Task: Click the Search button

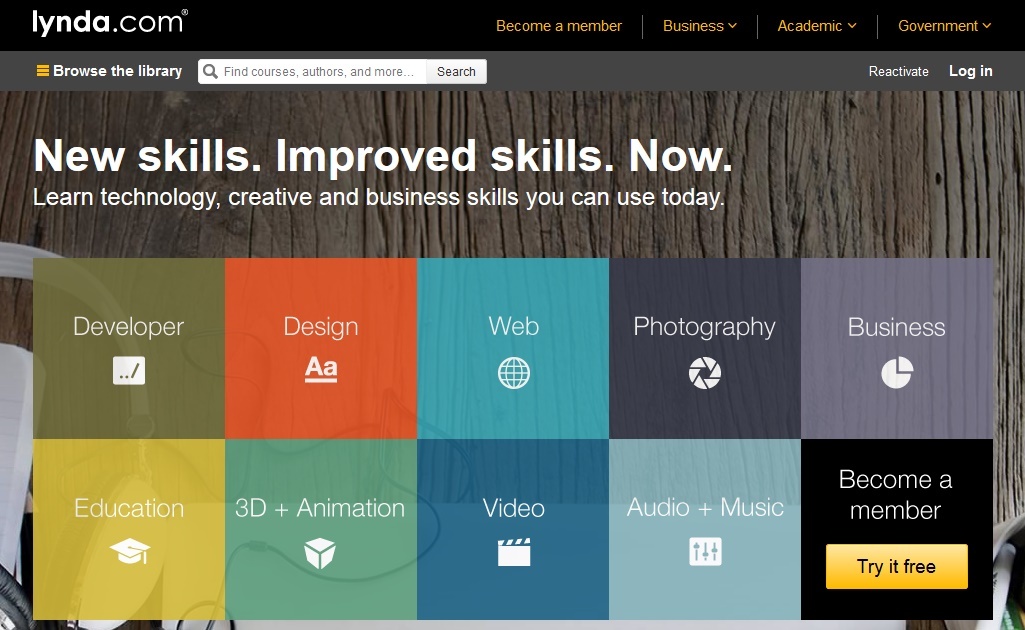Action: [456, 71]
